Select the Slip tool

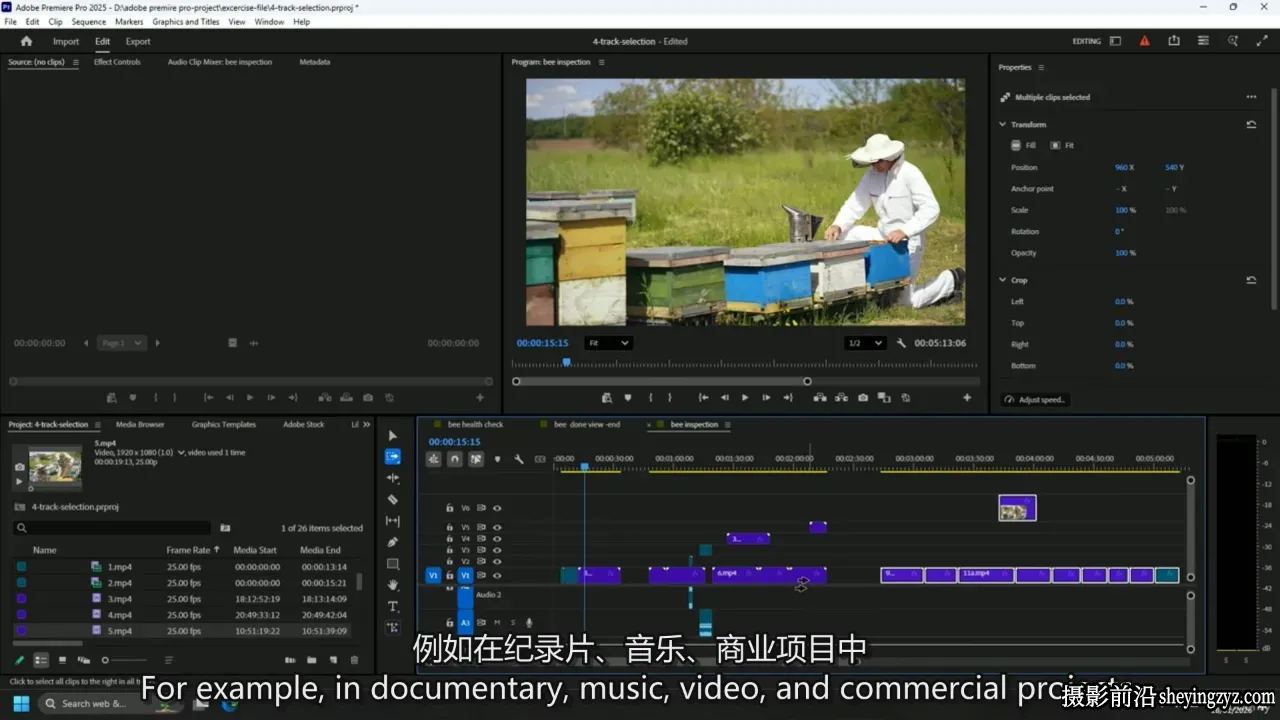(392, 521)
